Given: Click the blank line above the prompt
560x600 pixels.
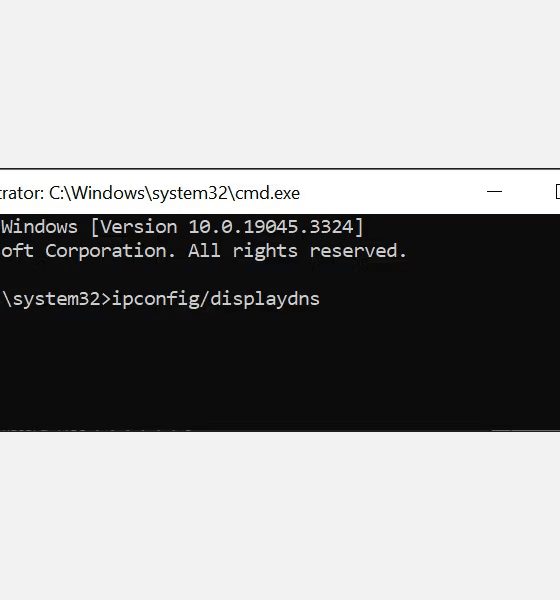Looking at the screenshot, I should [x=280, y=276].
